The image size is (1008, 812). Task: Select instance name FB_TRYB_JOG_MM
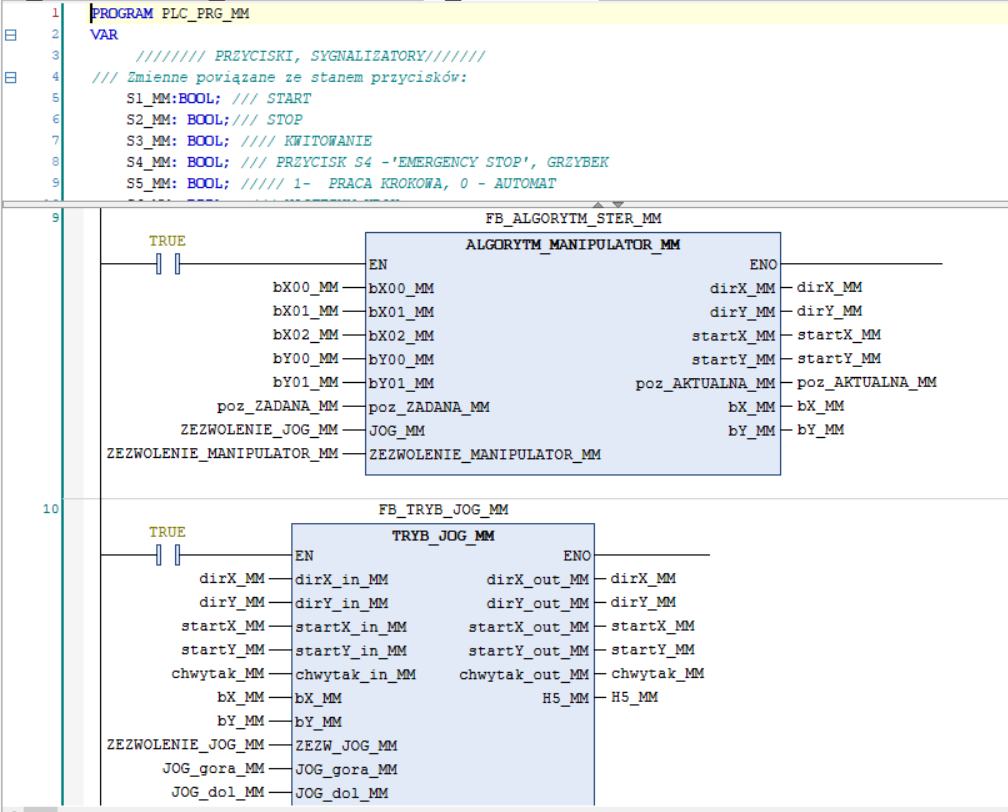click(444, 510)
